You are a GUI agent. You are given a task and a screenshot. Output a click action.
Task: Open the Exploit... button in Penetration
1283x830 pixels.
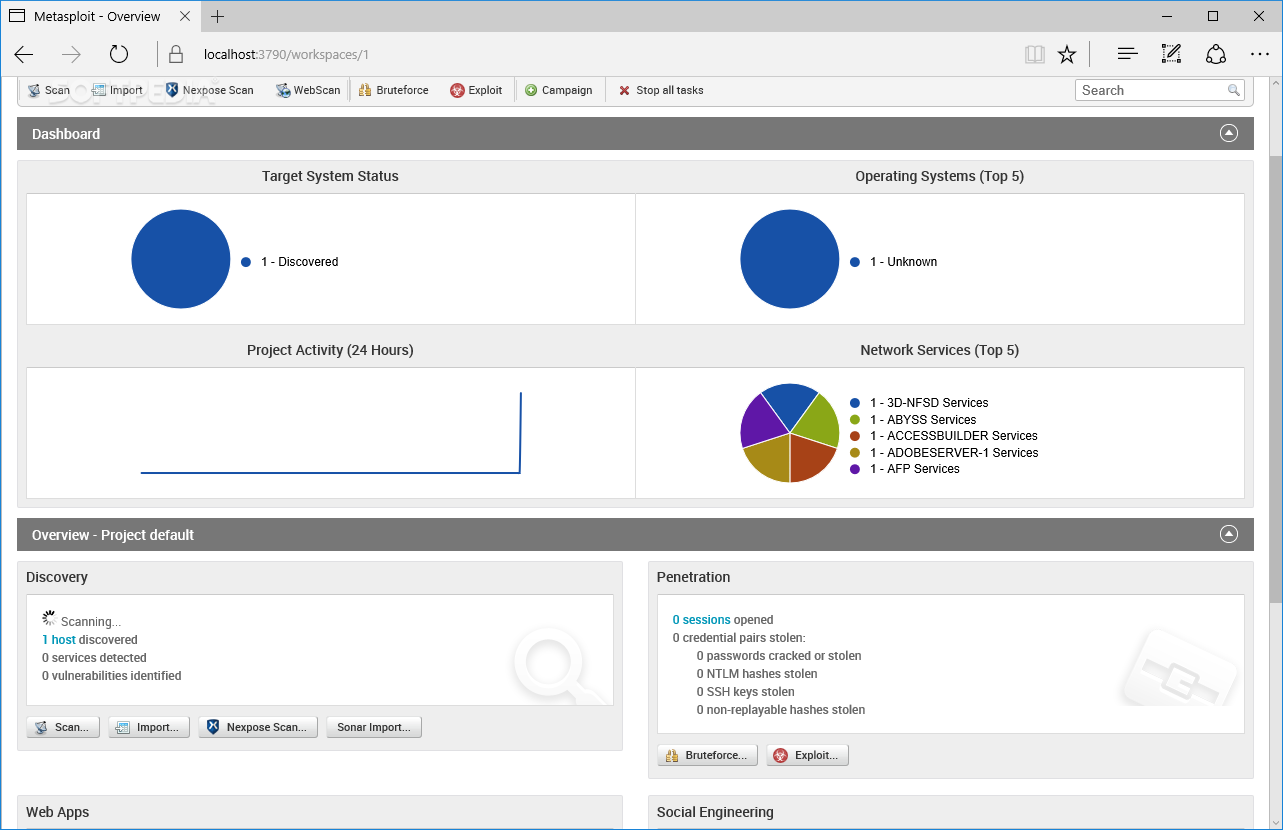pyautogui.click(x=808, y=755)
